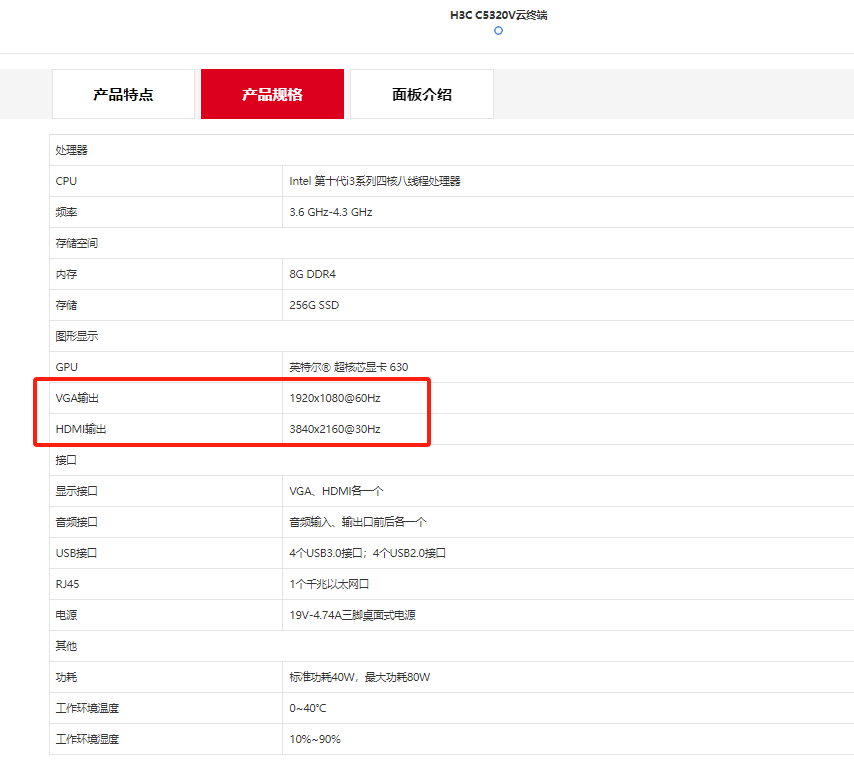
Task: Select the VGA输出 label cell
Action: coord(166,398)
